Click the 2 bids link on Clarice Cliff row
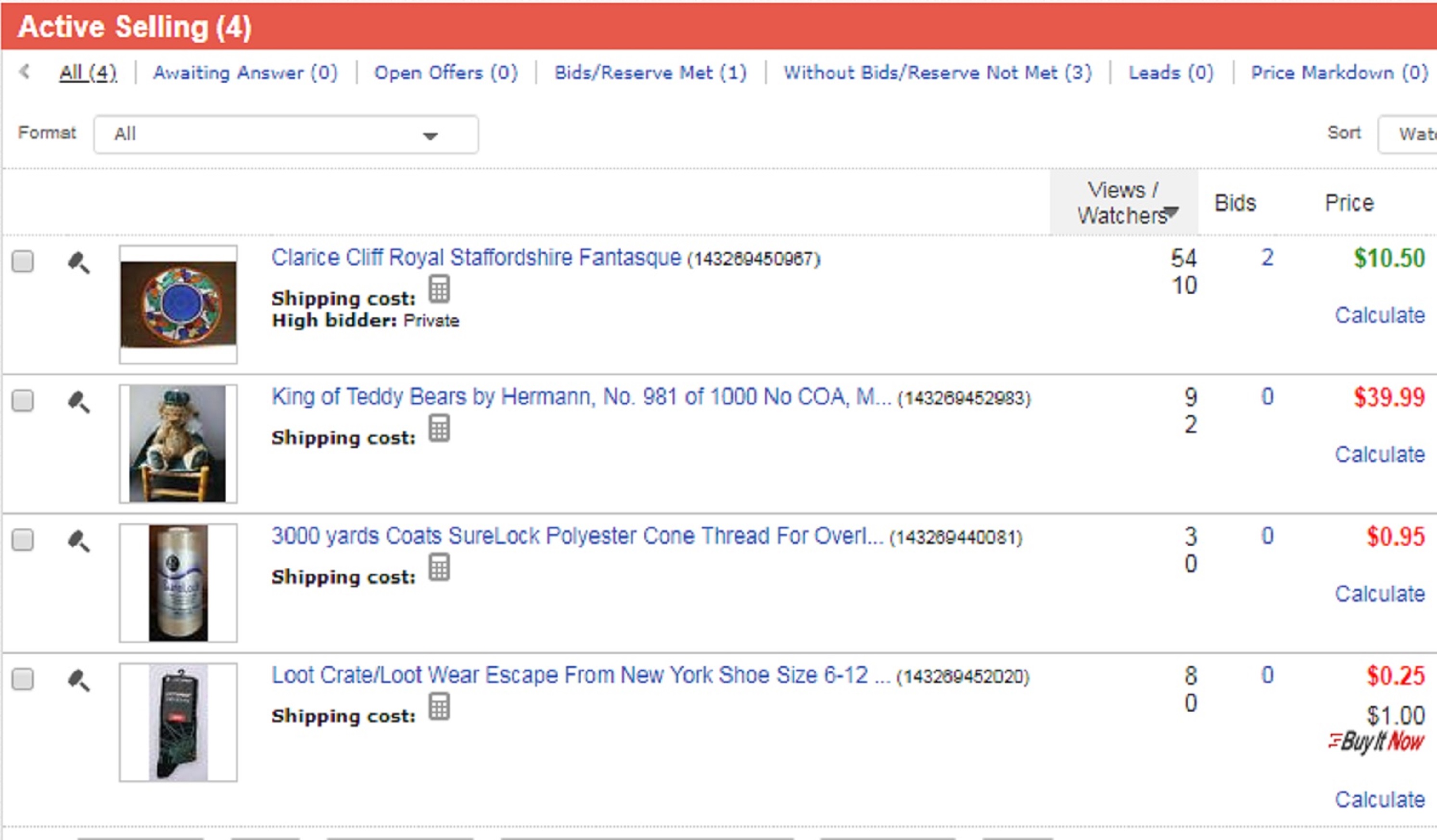 pos(1267,258)
